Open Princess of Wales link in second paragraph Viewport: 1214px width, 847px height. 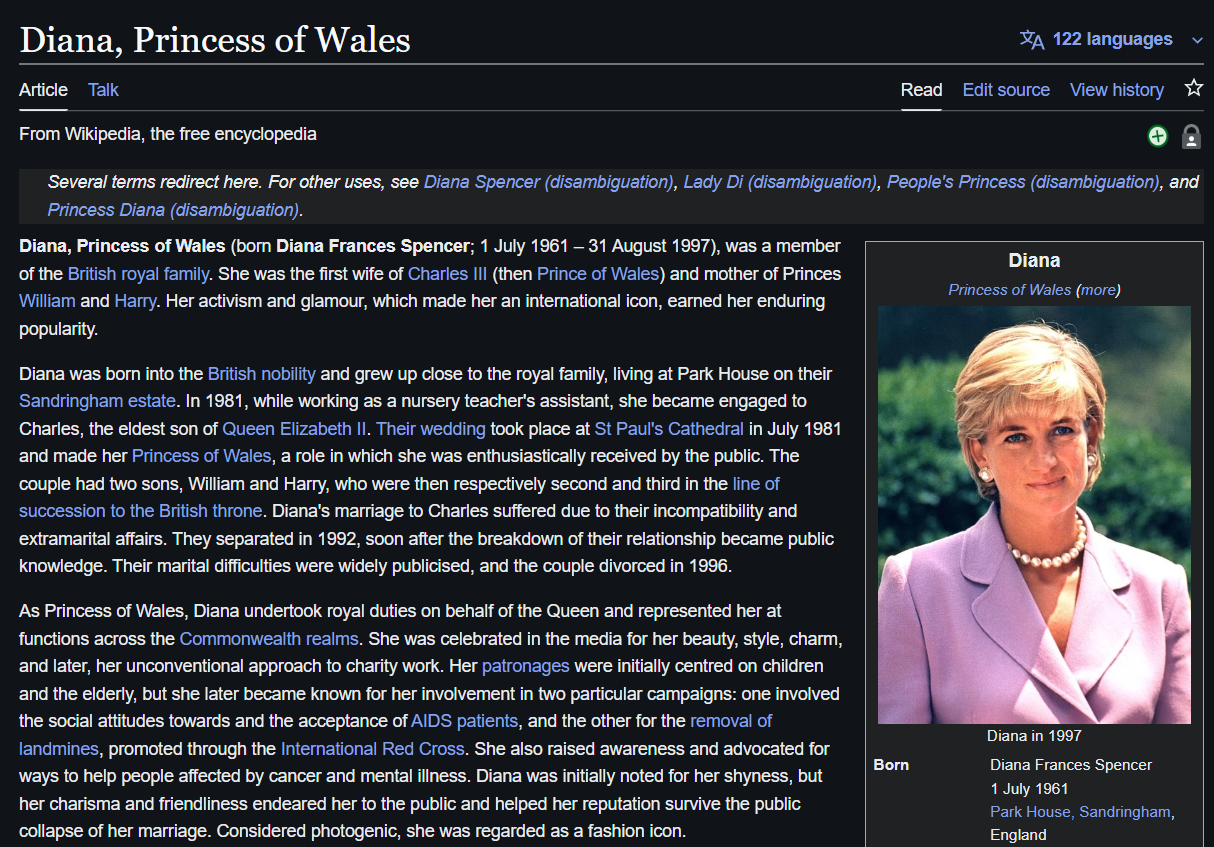[x=201, y=456]
